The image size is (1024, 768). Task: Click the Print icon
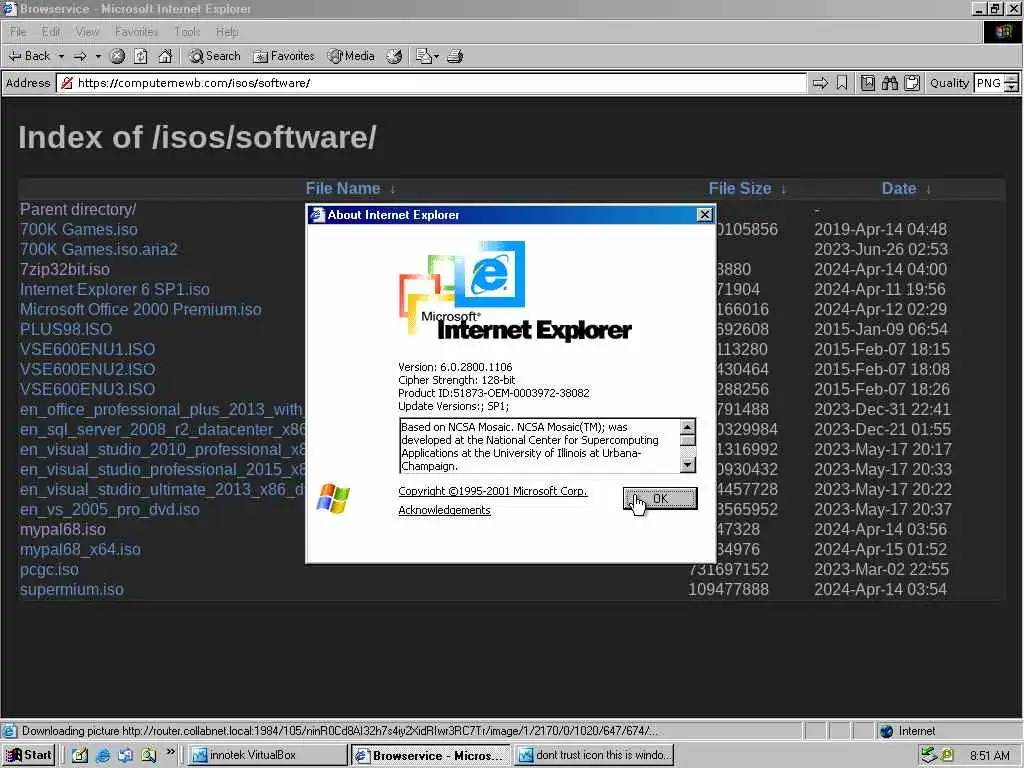tap(455, 56)
